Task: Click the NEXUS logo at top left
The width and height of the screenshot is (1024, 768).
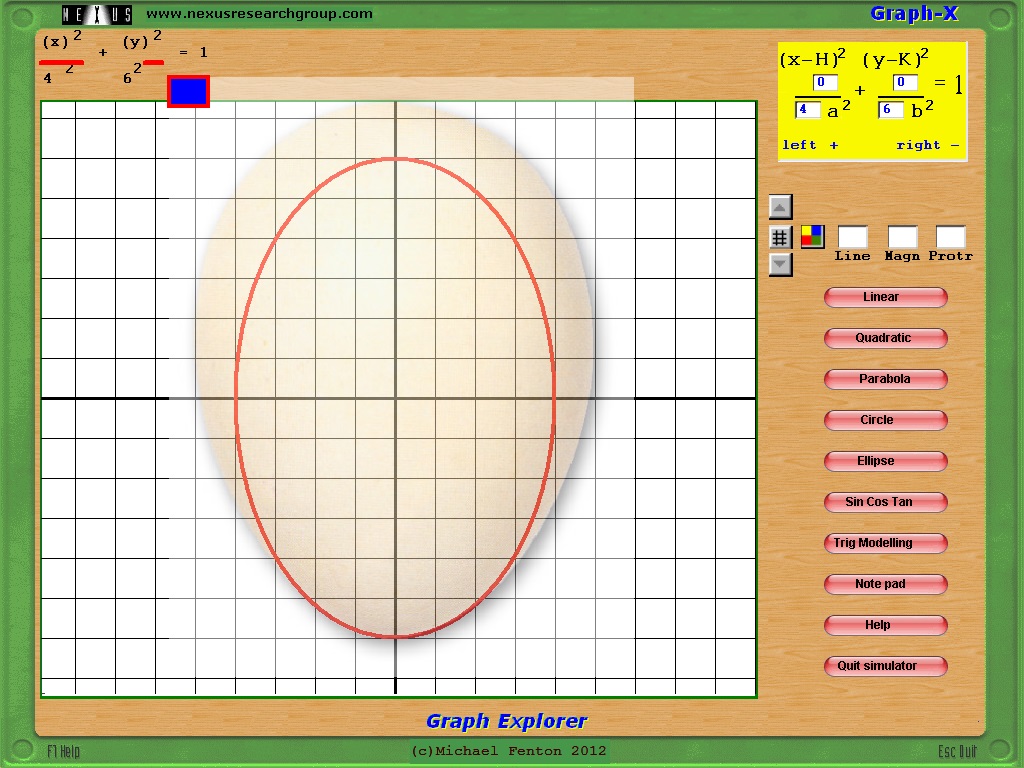Action: [x=97, y=14]
